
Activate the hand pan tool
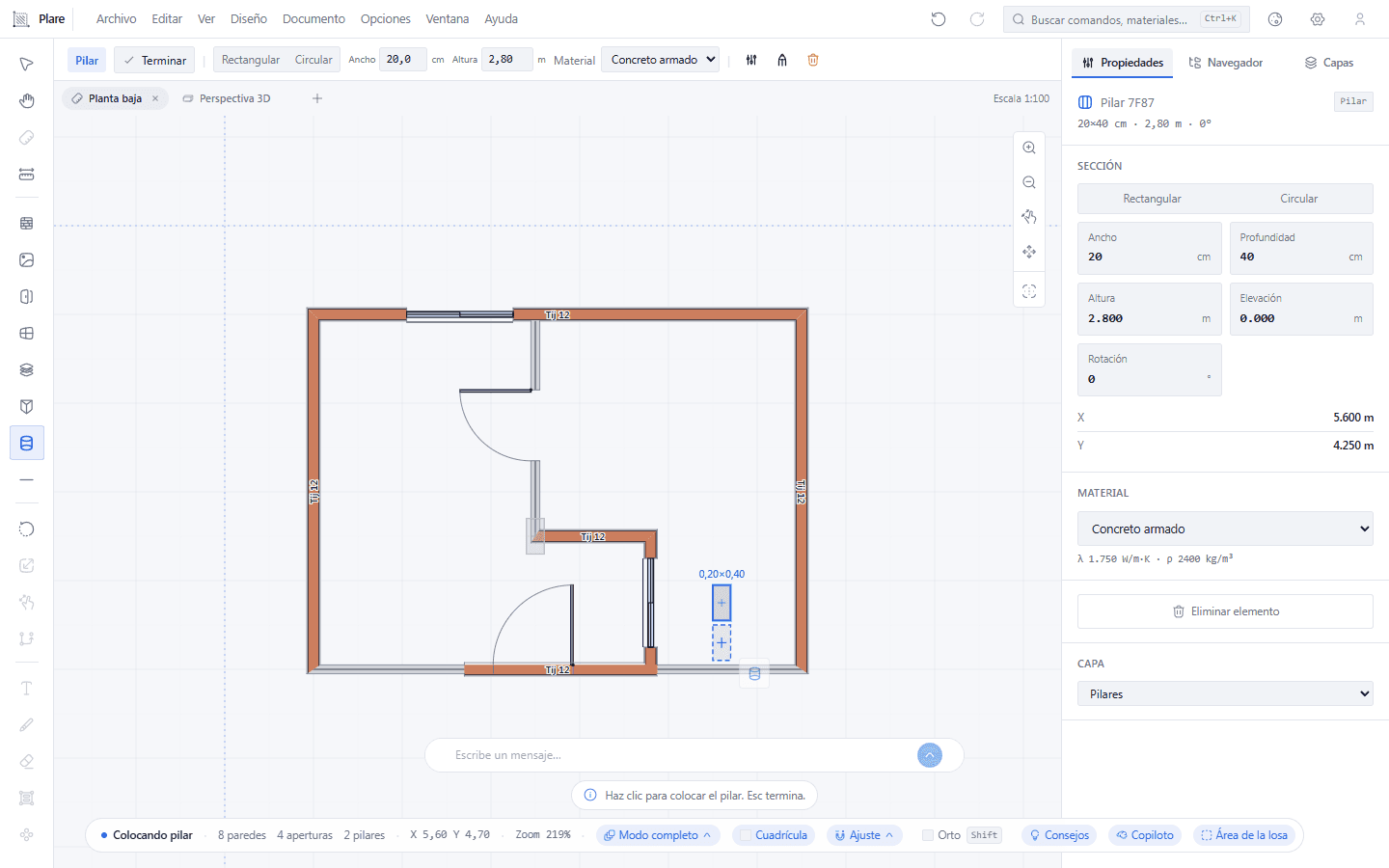26,101
